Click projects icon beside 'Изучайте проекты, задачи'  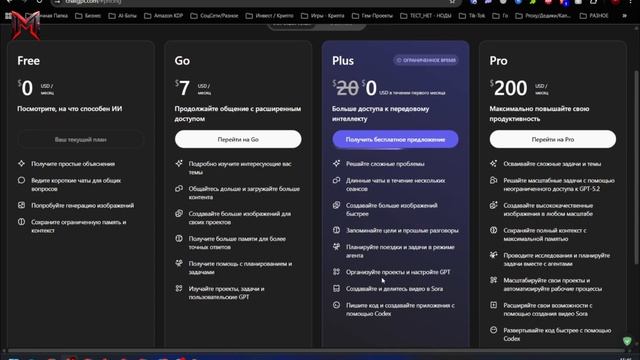point(179,288)
